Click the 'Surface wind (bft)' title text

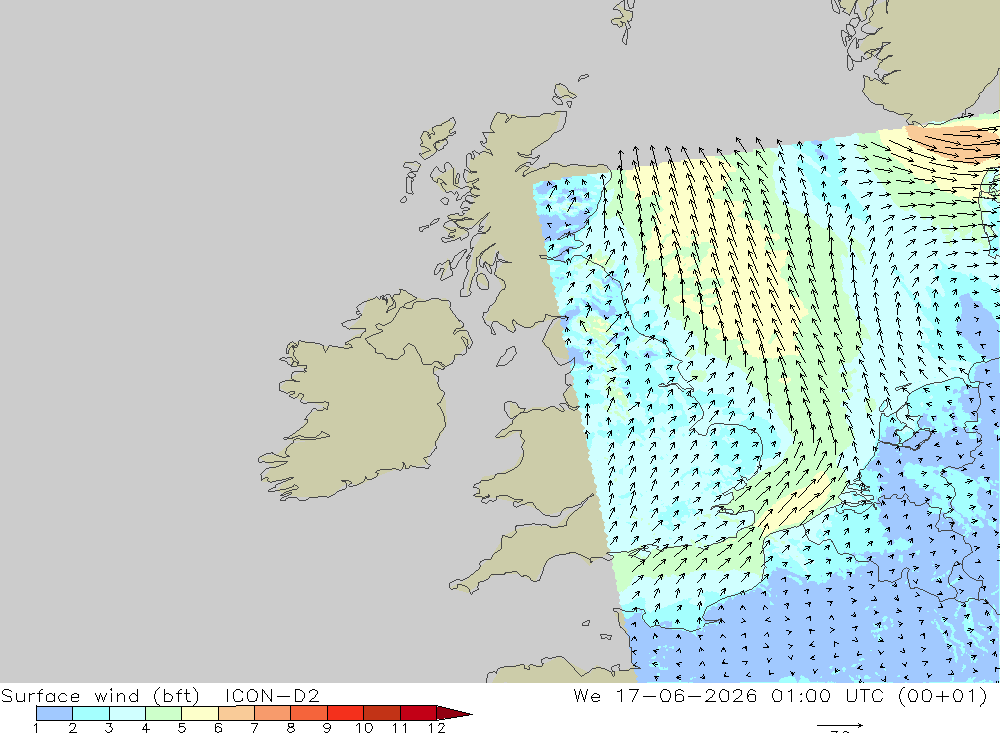(x=100, y=695)
